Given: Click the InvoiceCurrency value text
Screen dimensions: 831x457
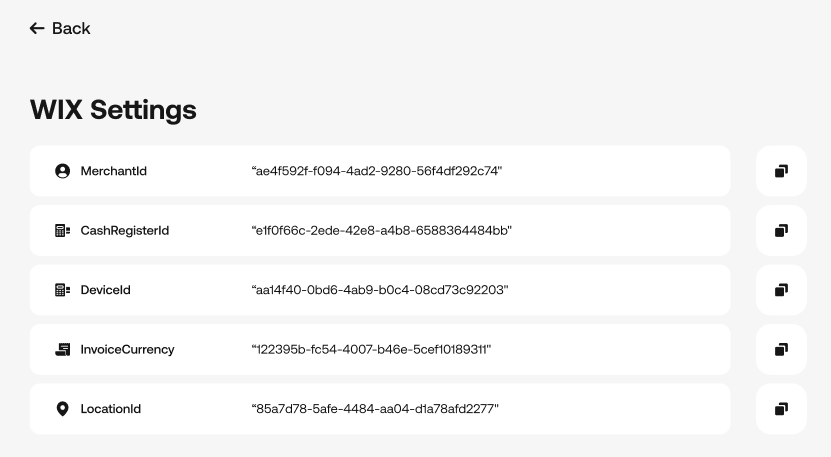Looking at the screenshot, I should click(x=371, y=349).
